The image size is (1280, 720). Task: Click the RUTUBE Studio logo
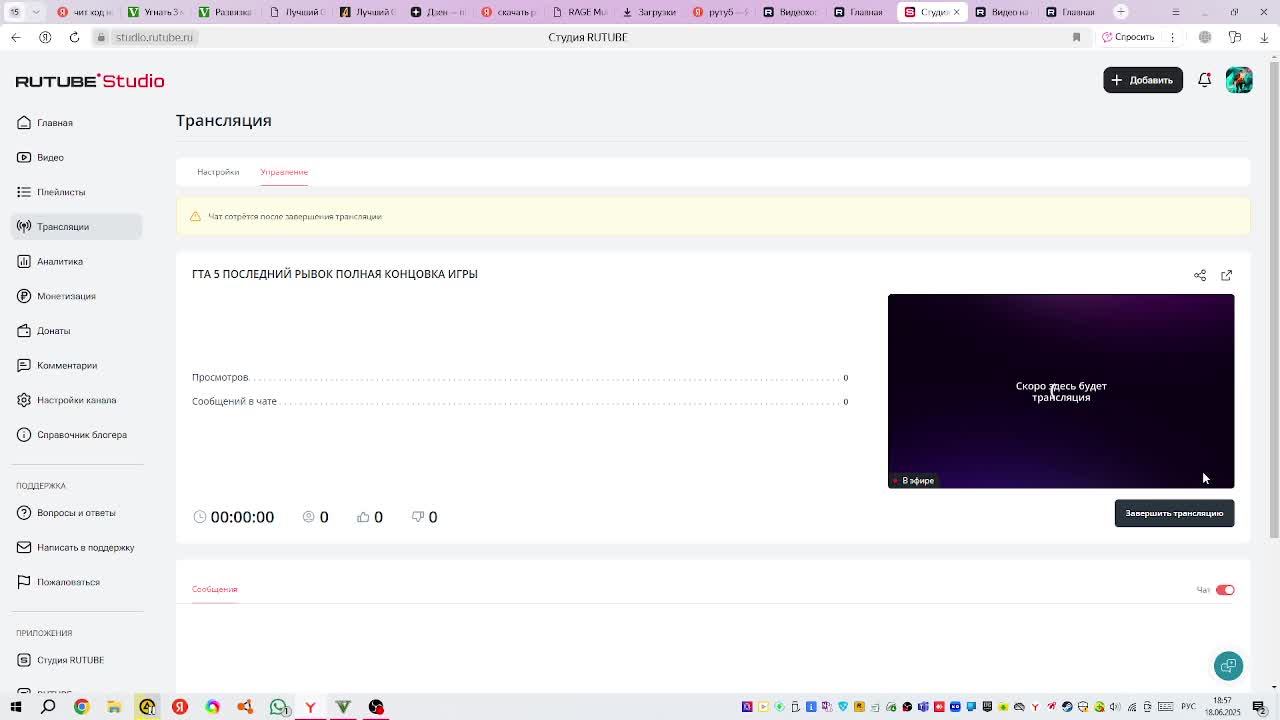pos(90,81)
